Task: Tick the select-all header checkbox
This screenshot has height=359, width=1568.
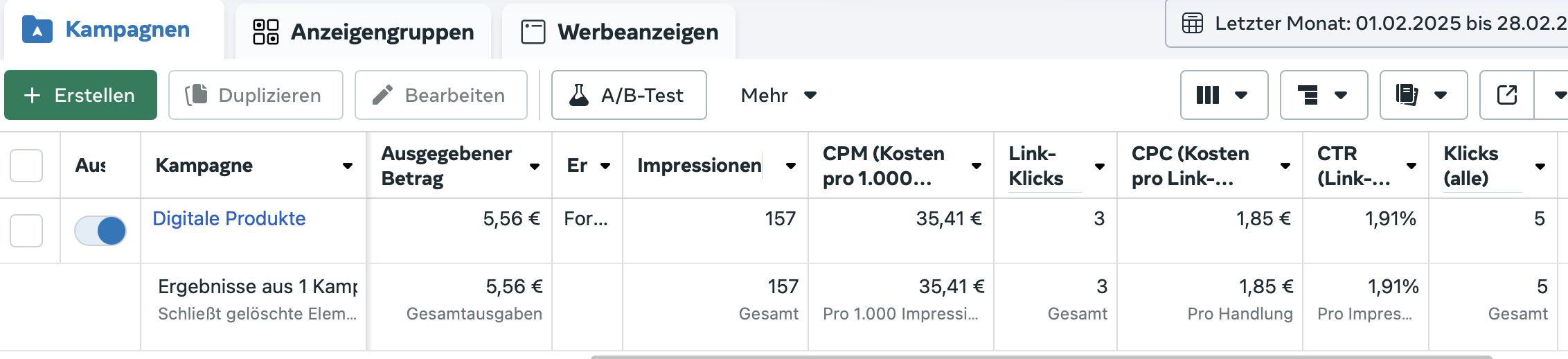Action: pos(26,166)
